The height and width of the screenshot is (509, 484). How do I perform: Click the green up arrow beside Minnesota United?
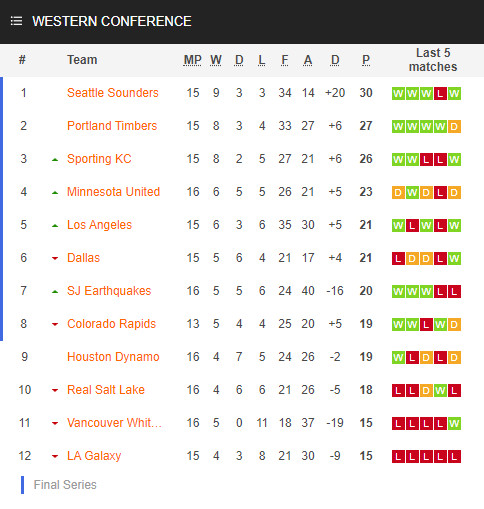(55, 193)
